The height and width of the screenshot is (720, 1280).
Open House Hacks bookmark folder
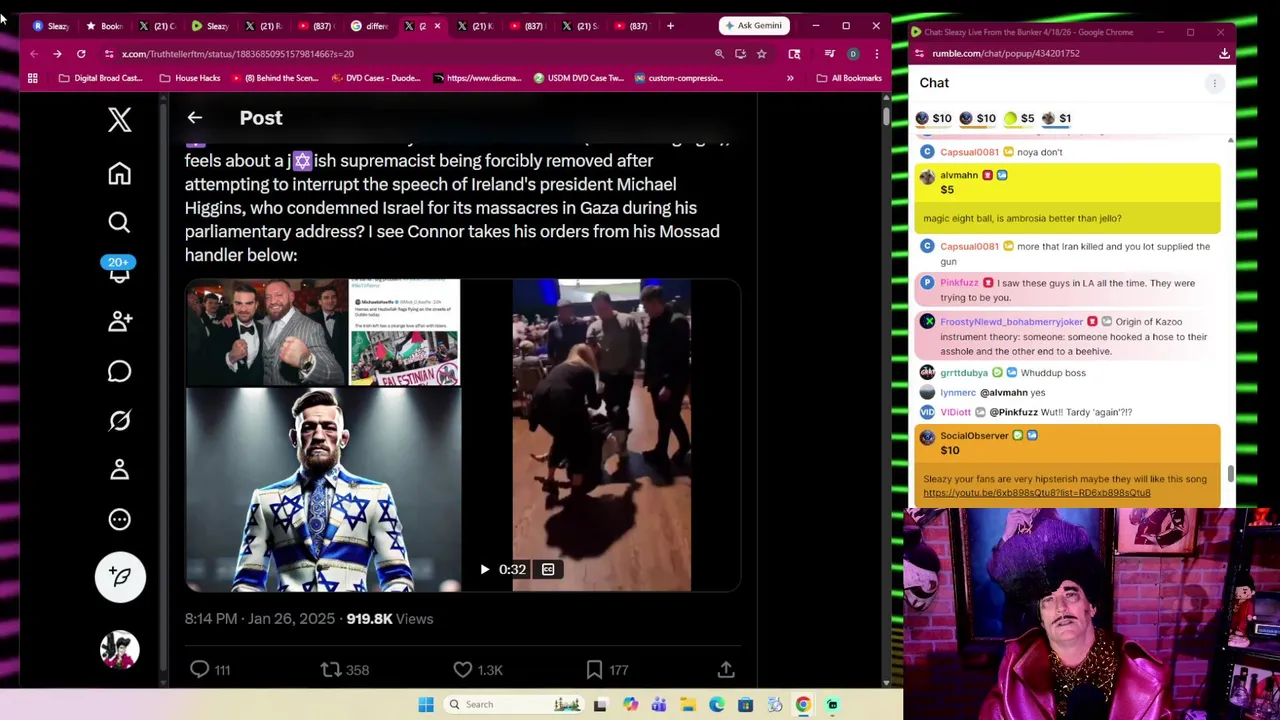point(190,78)
